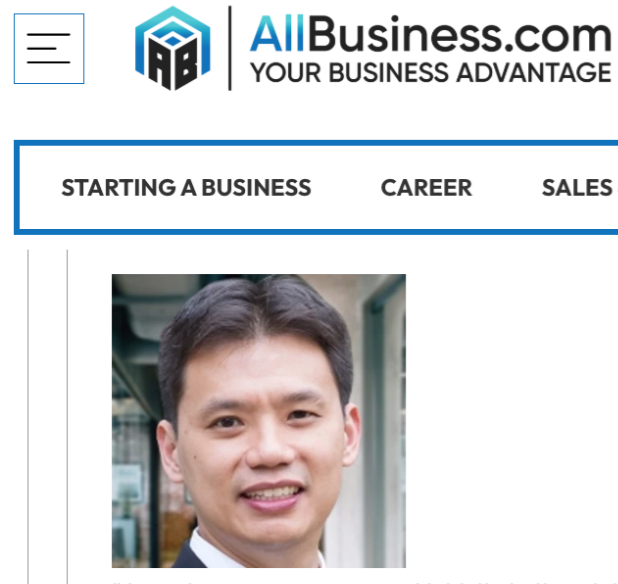Click the .com part of the site name

558,37
